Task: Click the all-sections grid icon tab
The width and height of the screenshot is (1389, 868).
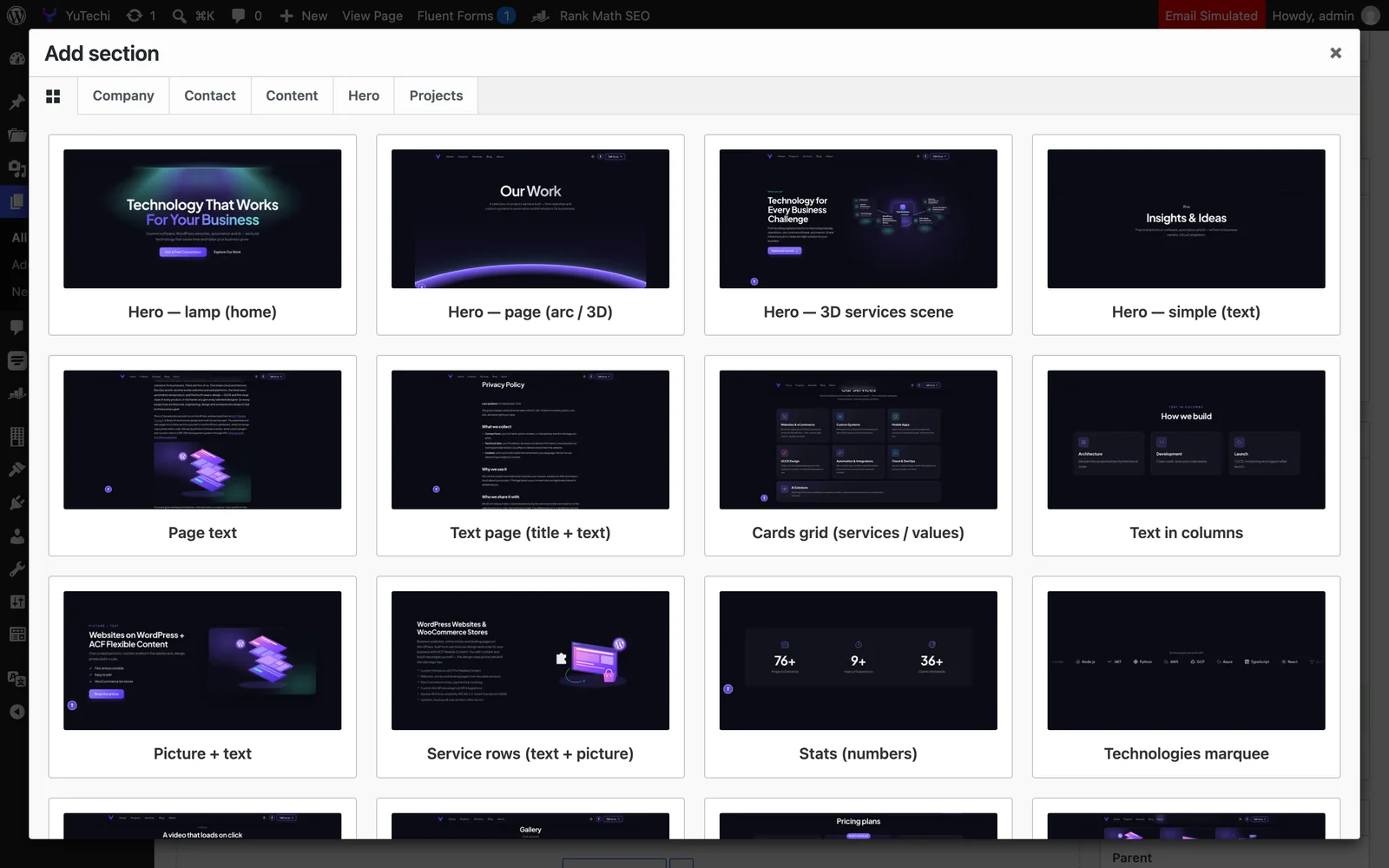Action: click(x=53, y=96)
